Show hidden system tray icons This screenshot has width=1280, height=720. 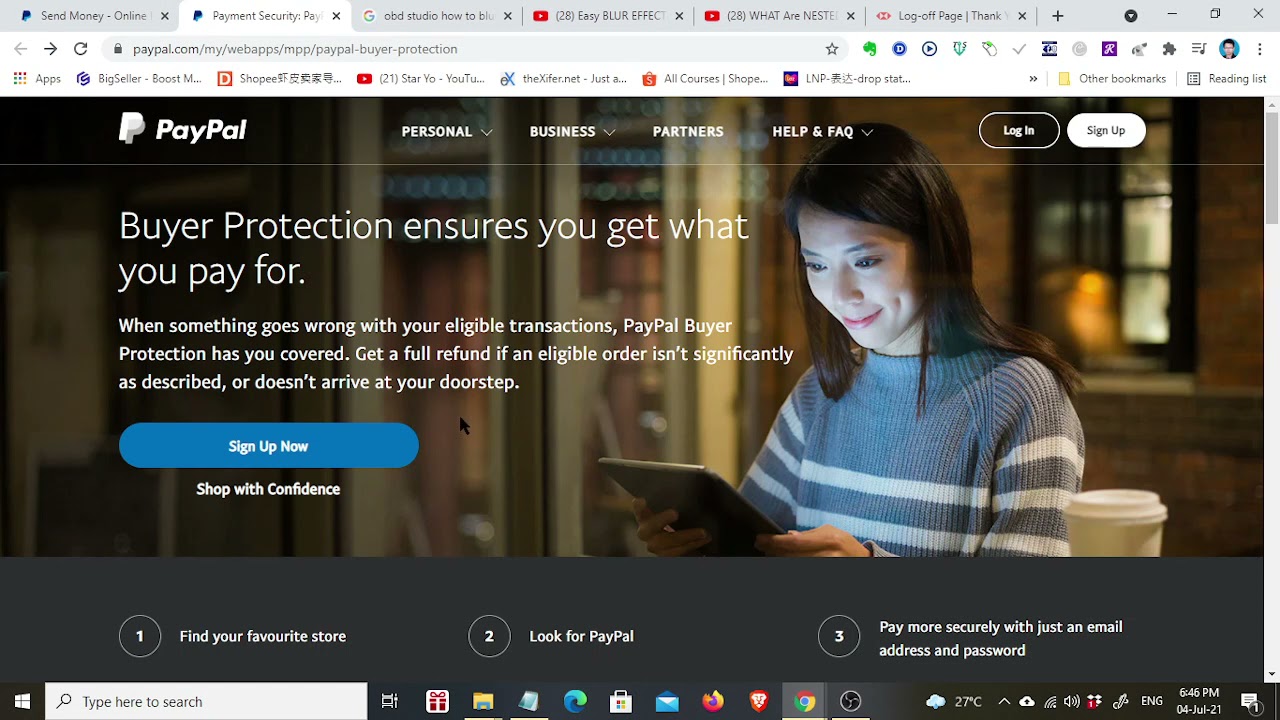[1004, 701]
